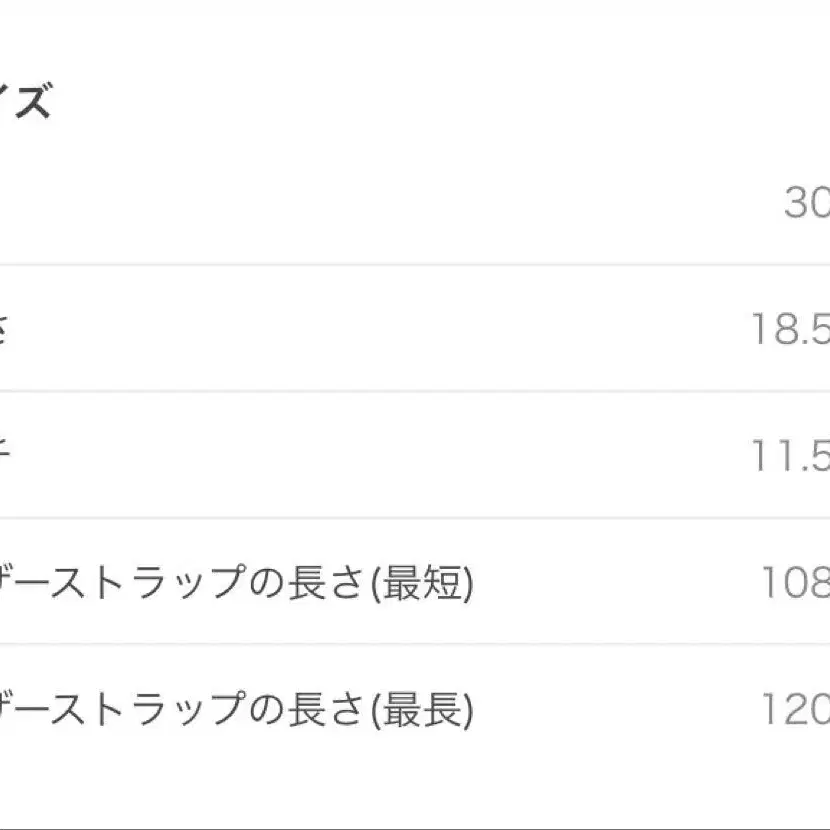
Task: Select the 108 shortest strap length value
Action: coord(796,583)
